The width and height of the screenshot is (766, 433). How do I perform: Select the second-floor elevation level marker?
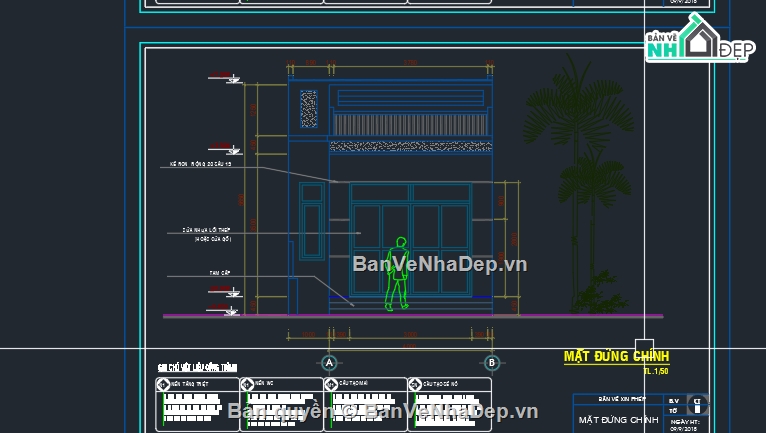coord(225,148)
